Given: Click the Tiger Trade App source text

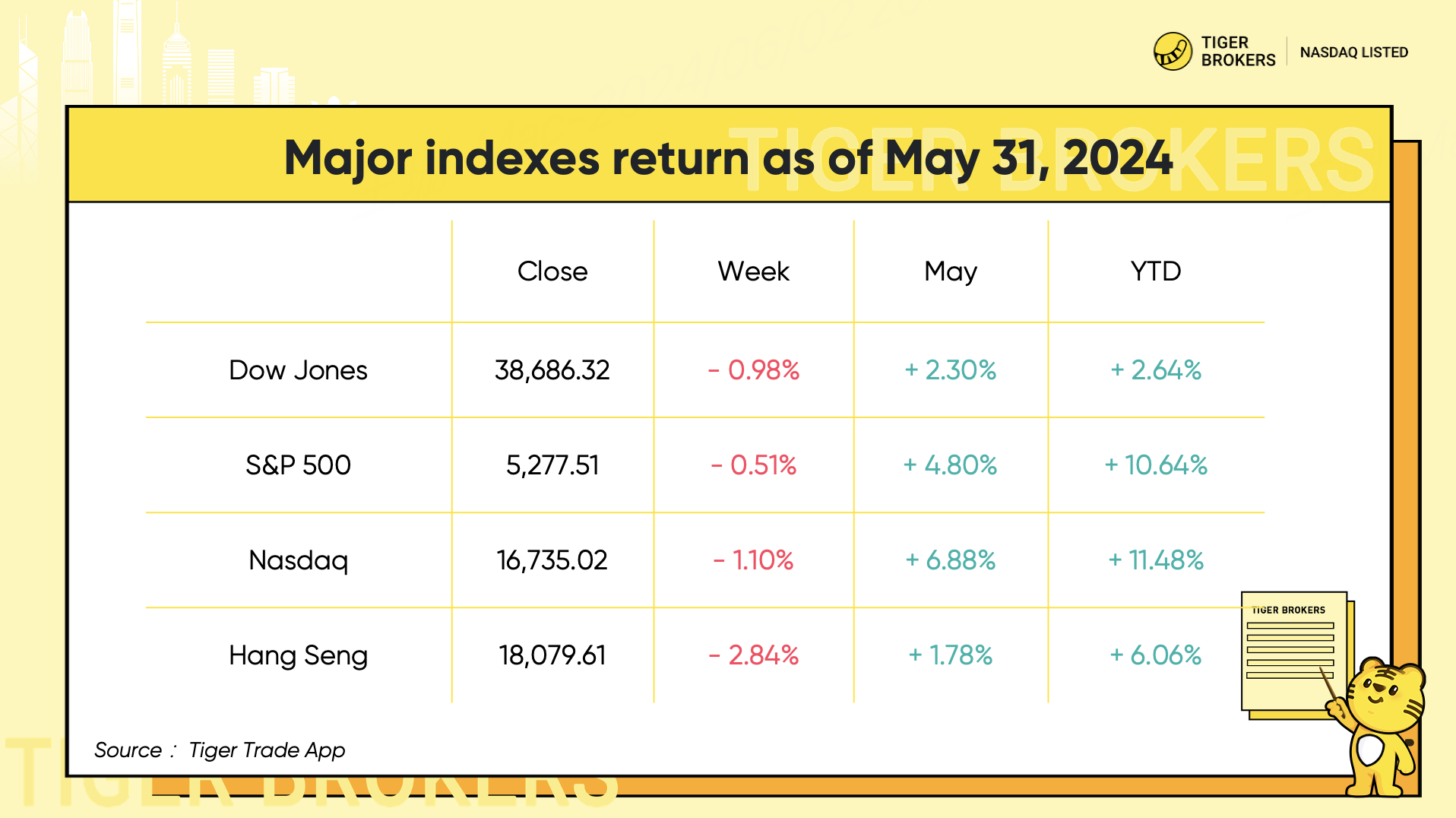Looking at the screenshot, I should [267, 750].
